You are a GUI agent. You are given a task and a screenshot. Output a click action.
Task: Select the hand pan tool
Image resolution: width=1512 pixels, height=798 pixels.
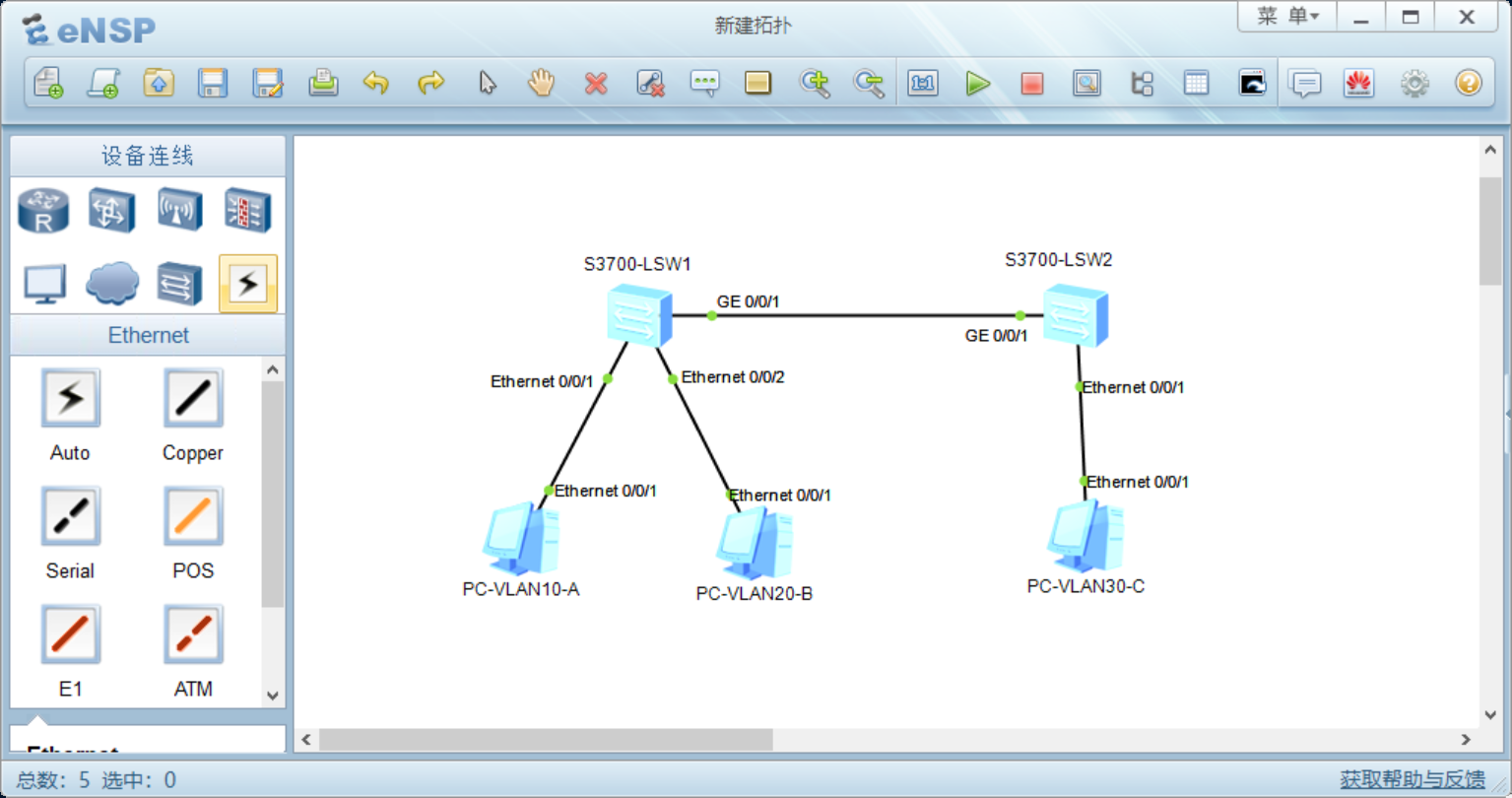point(541,83)
